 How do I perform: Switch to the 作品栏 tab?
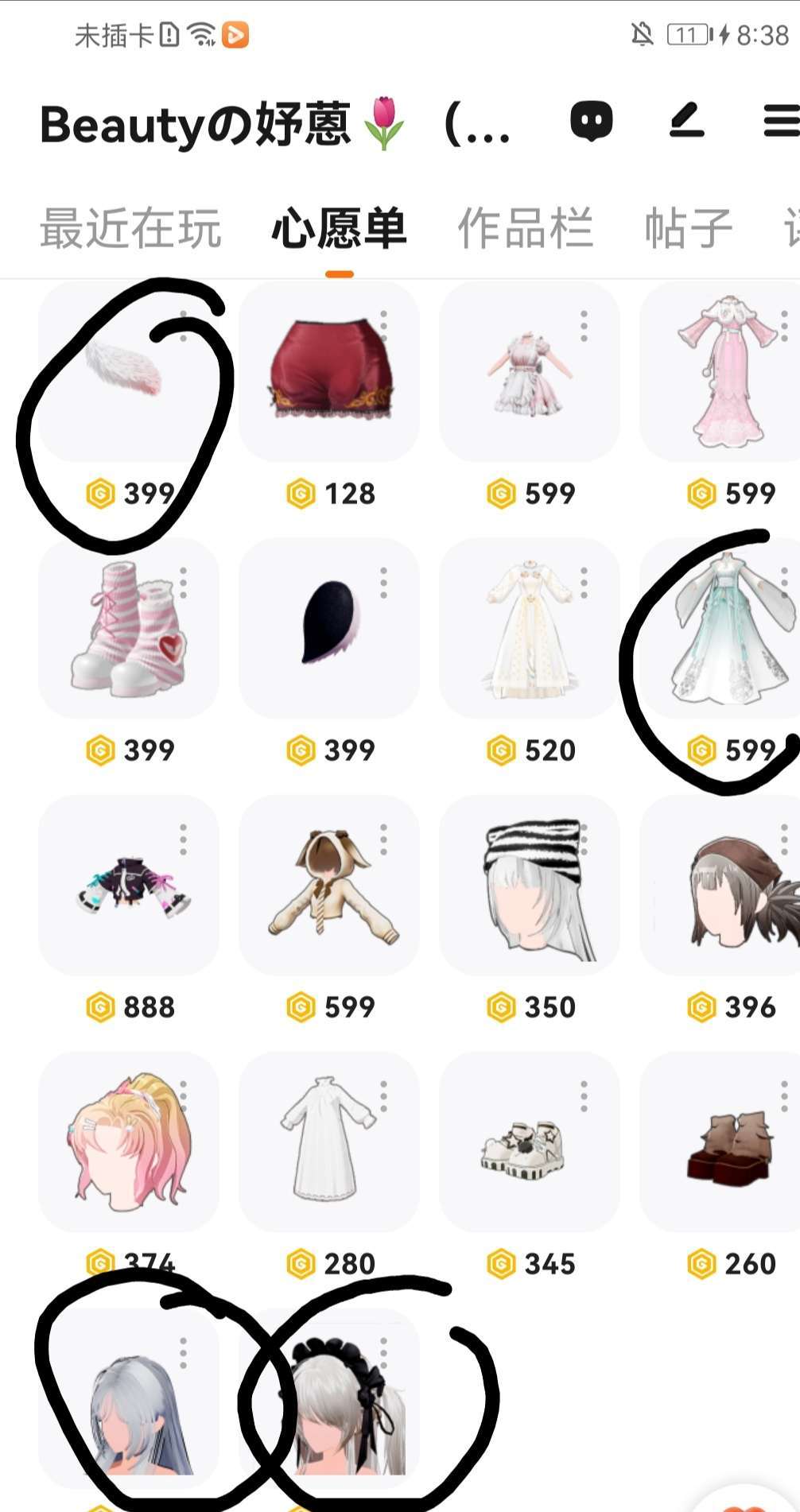(526, 228)
